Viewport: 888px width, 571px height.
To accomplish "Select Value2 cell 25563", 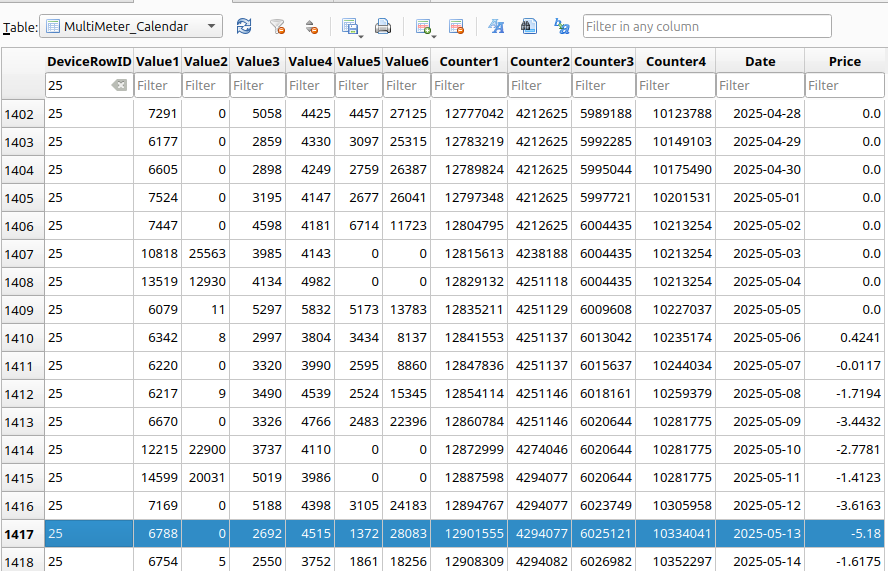I will pos(206,254).
